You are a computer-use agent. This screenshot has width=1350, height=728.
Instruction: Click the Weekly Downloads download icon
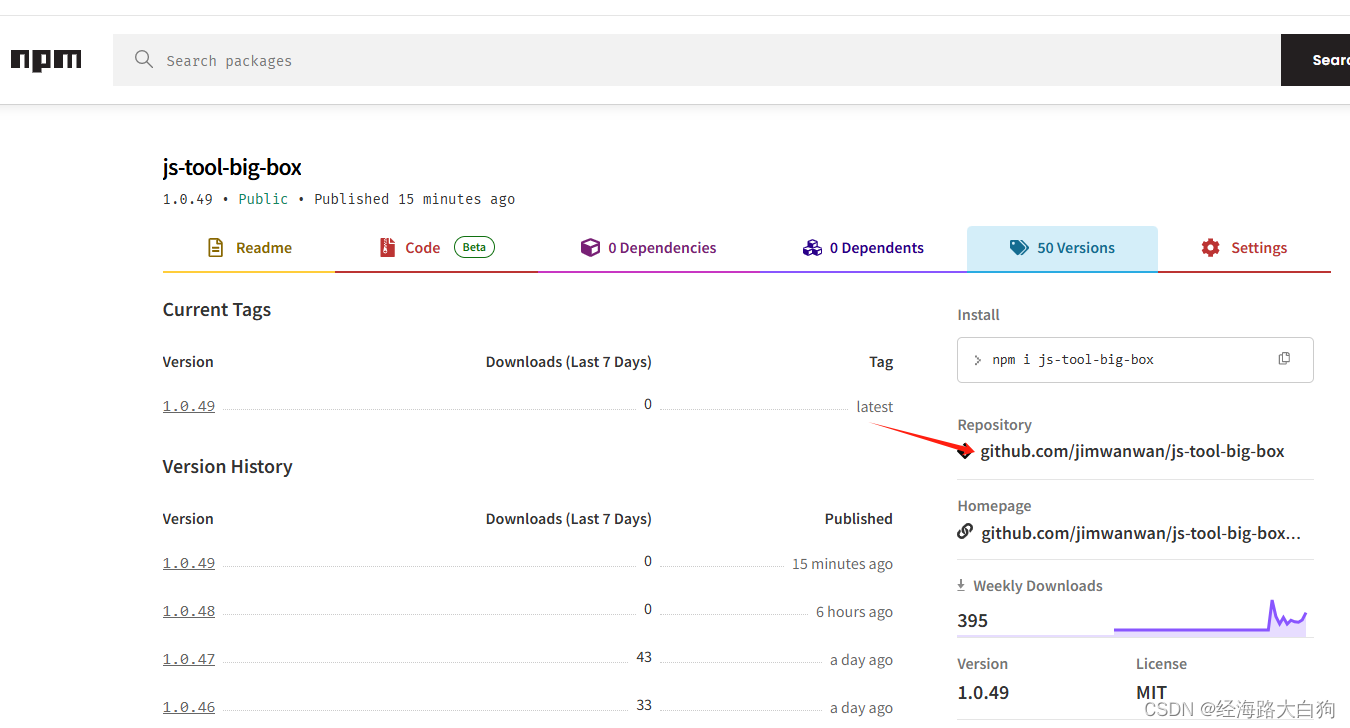coord(961,585)
